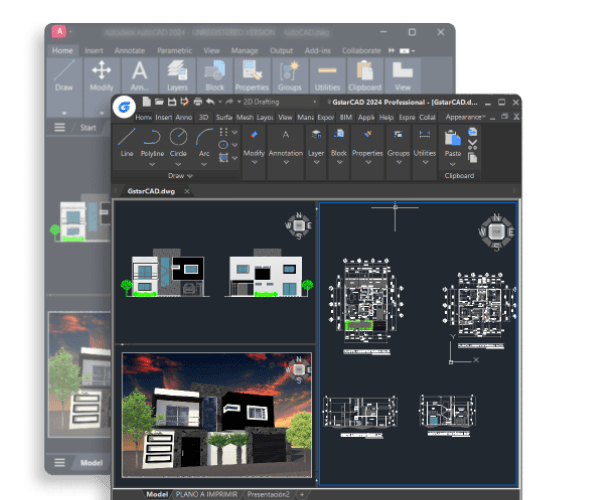Screen dimensions: 600x500
Task: Select the Arc tool
Action: click(204, 143)
